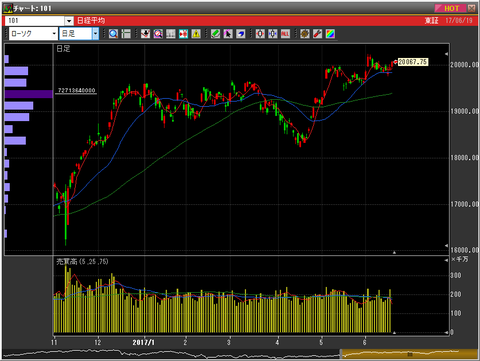Screen dimensions: 480x361
Task: Click the 2017/1 date axis label
Action: point(144,342)
